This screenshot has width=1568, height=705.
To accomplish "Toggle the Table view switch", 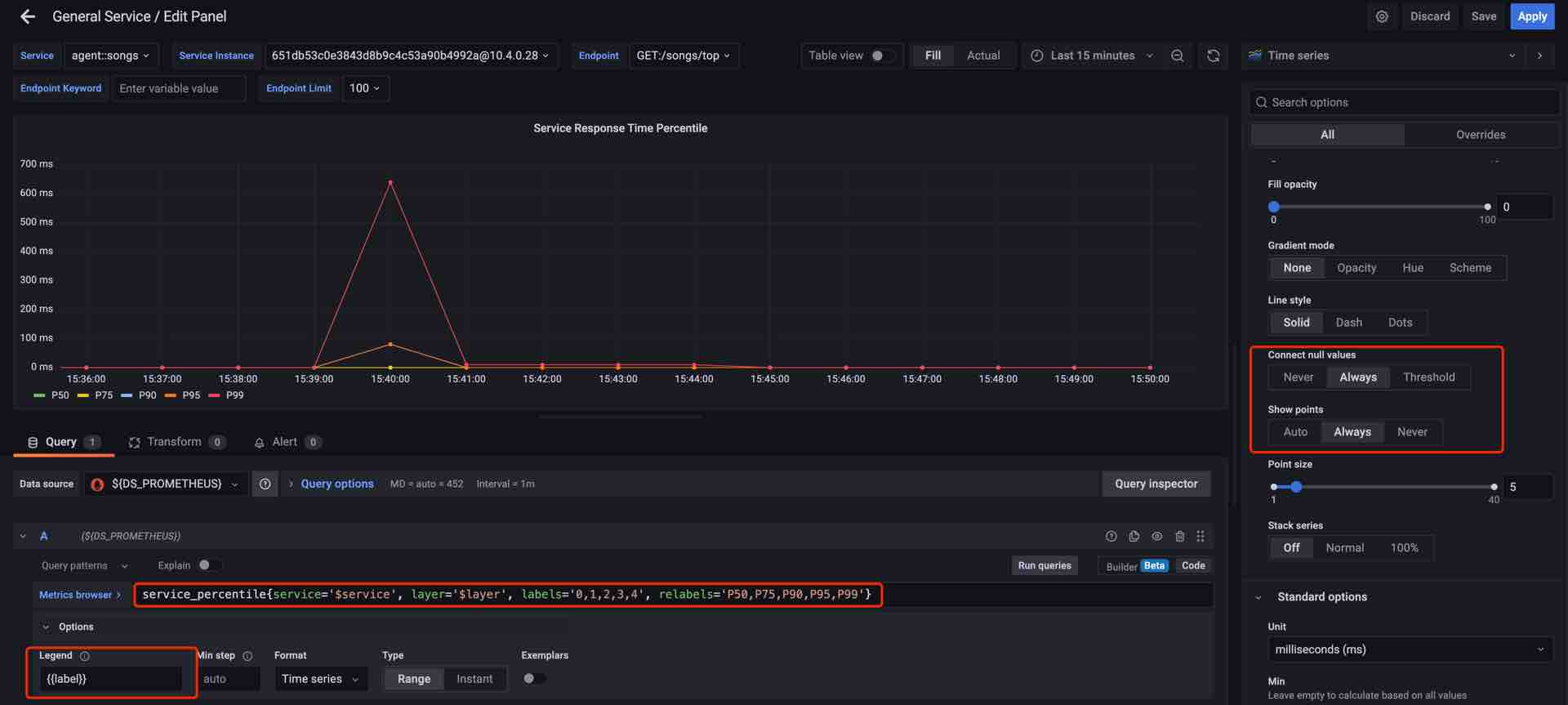I will coord(880,56).
